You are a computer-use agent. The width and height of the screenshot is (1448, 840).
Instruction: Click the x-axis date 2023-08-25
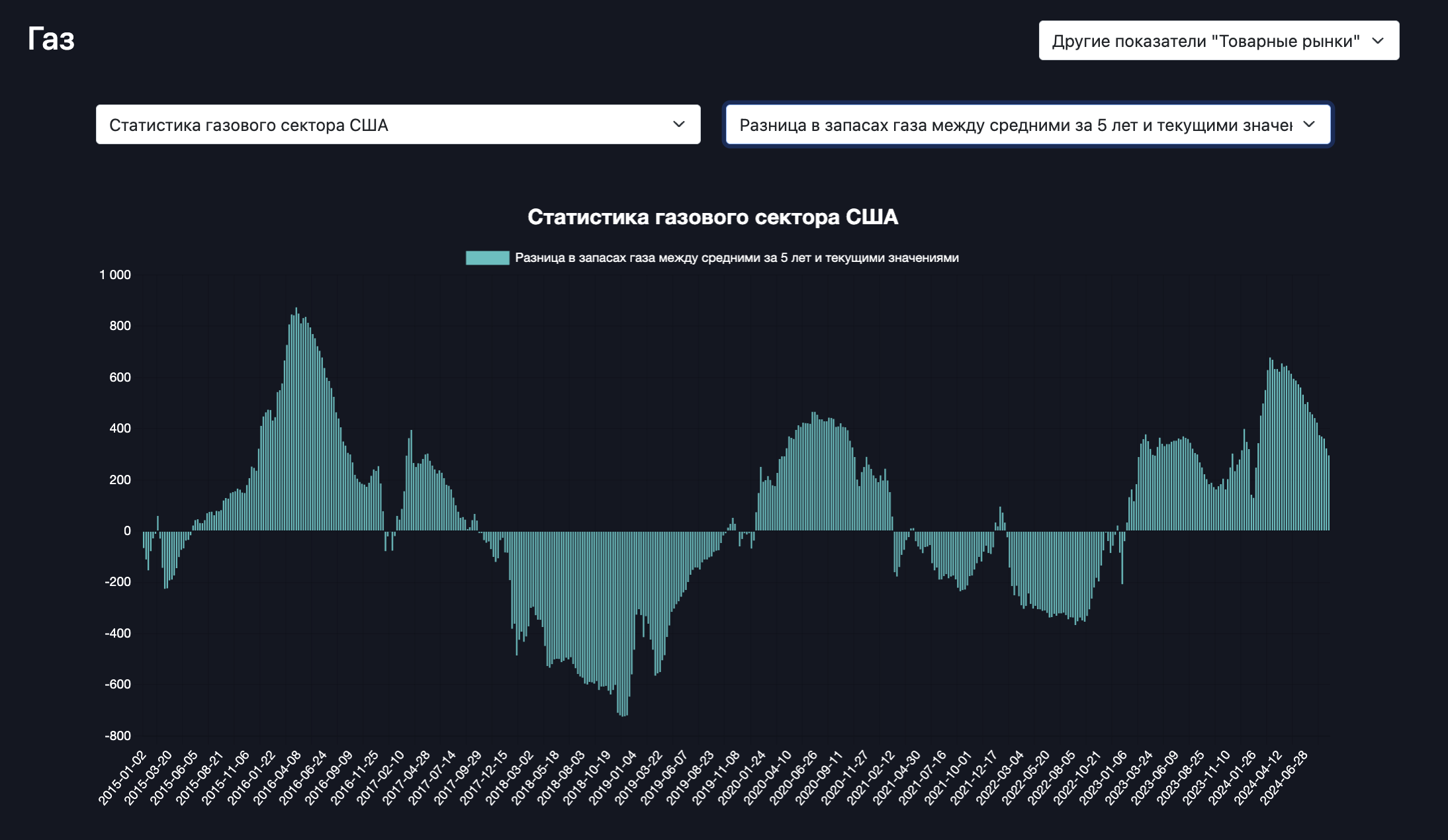(x=1181, y=778)
